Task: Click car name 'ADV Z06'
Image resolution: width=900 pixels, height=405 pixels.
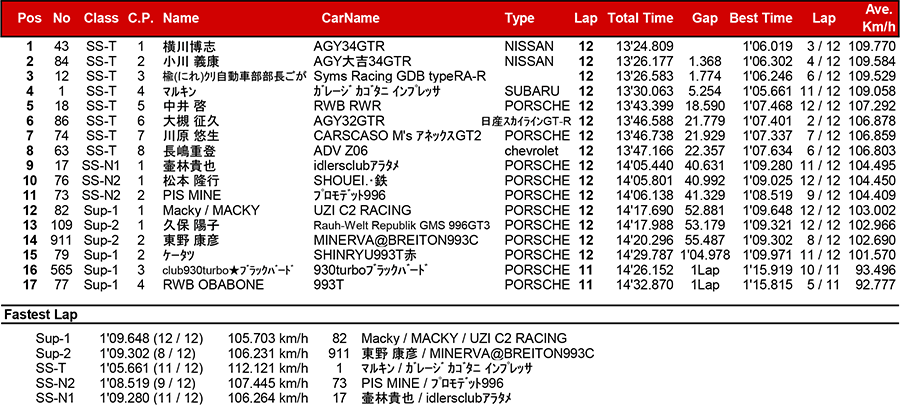Action: click(342, 151)
